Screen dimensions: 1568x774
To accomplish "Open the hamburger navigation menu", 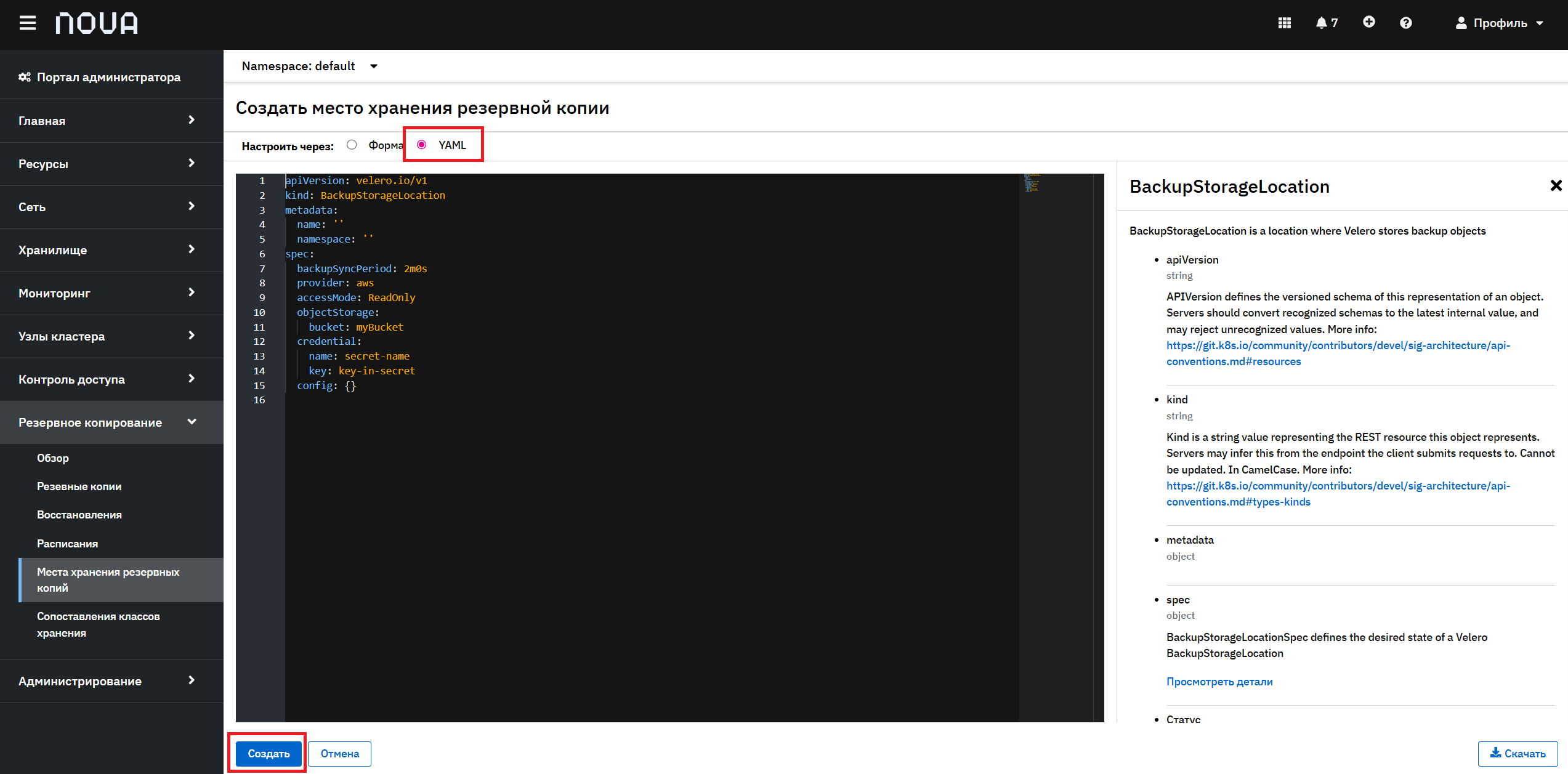I will click(27, 23).
